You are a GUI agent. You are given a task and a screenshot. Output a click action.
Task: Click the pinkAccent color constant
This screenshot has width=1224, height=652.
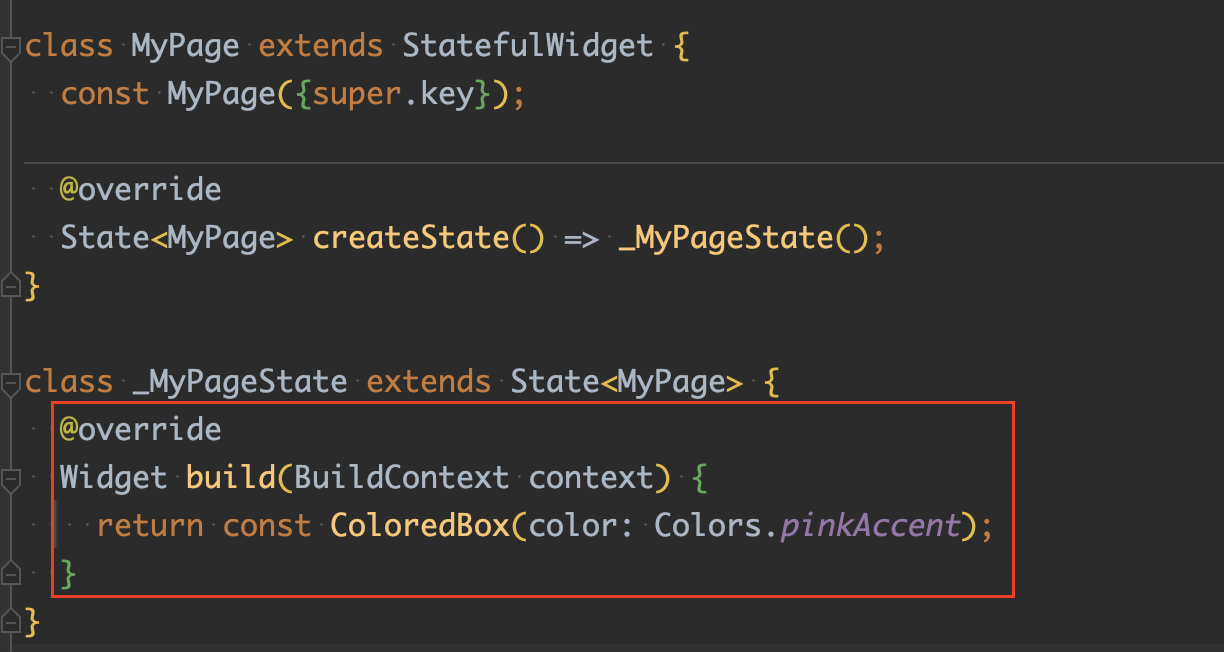(870, 525)
